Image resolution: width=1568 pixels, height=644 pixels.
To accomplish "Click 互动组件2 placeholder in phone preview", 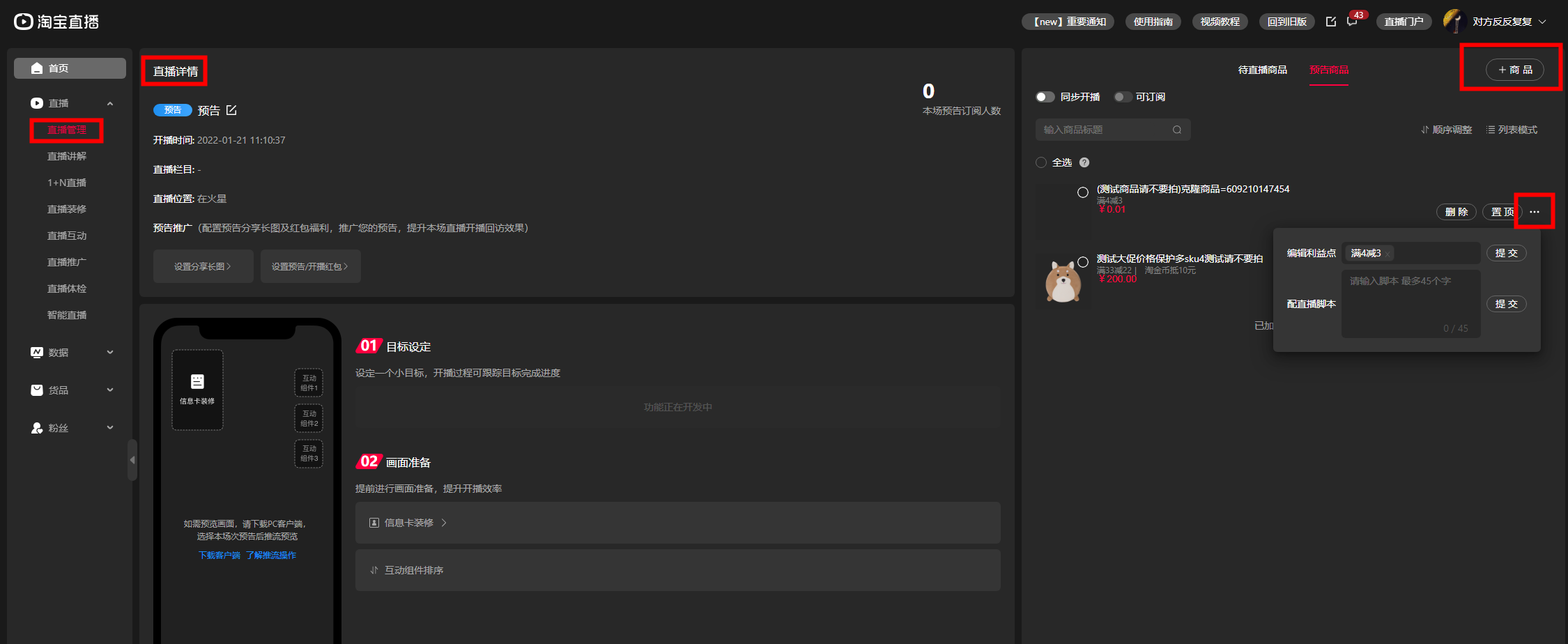I will point(309,418).
